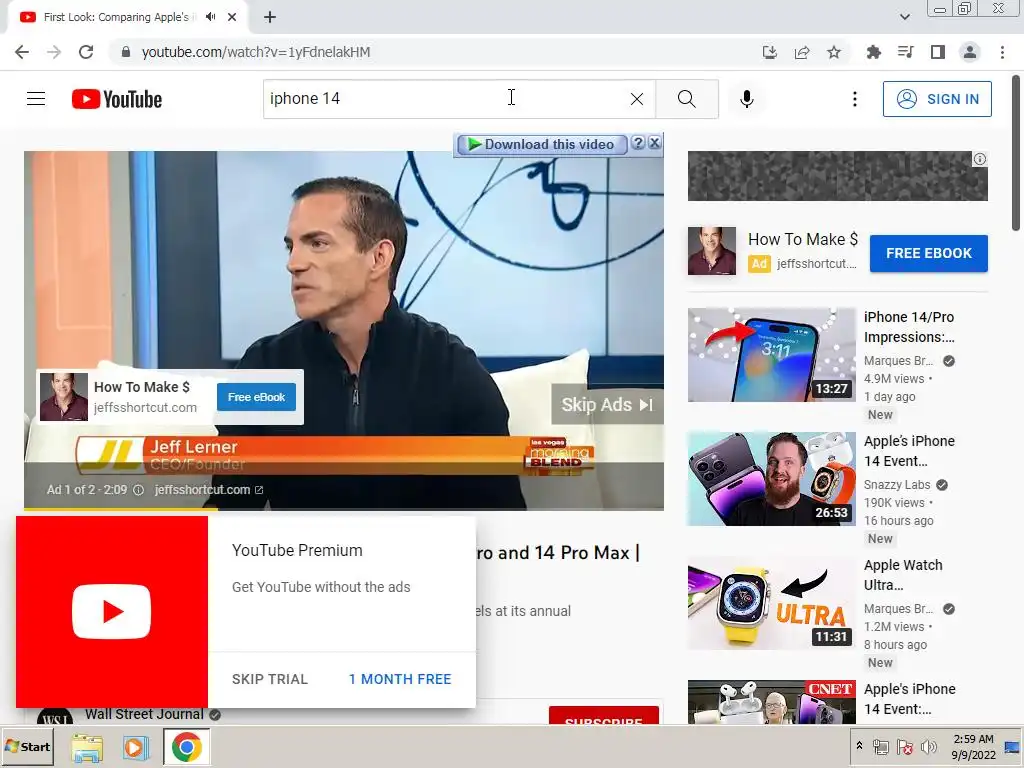Run the search with the magnifier button
The image size is (1024, 768).
point(686,99)
